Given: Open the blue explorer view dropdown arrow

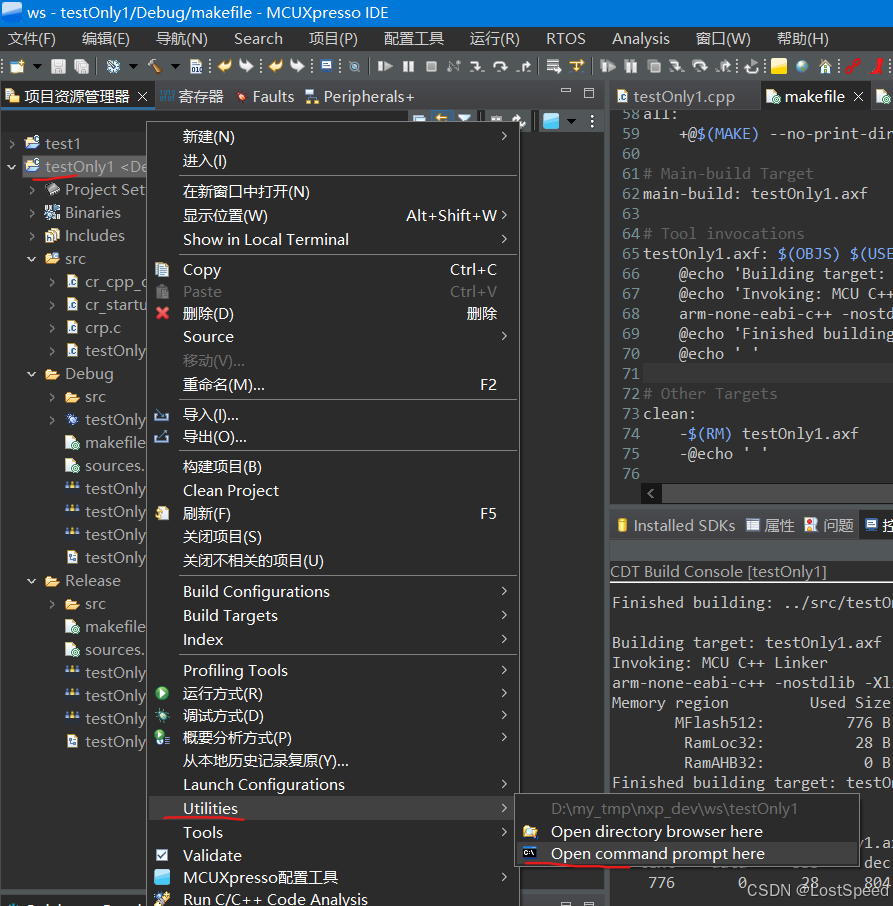Looking at the screenshot, I should coord(571,121).
